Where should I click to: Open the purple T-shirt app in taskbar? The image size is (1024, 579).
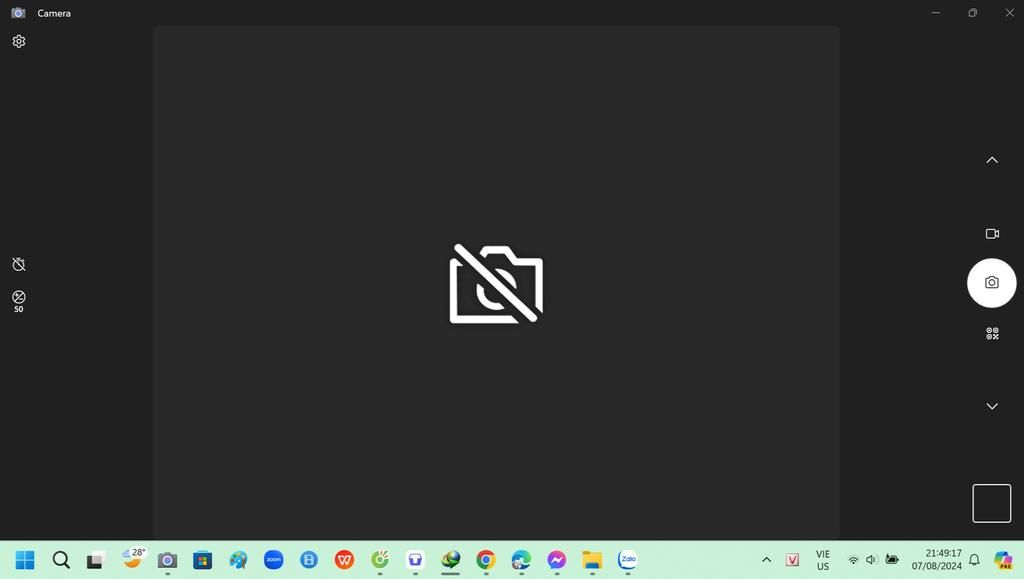point(415,560)
